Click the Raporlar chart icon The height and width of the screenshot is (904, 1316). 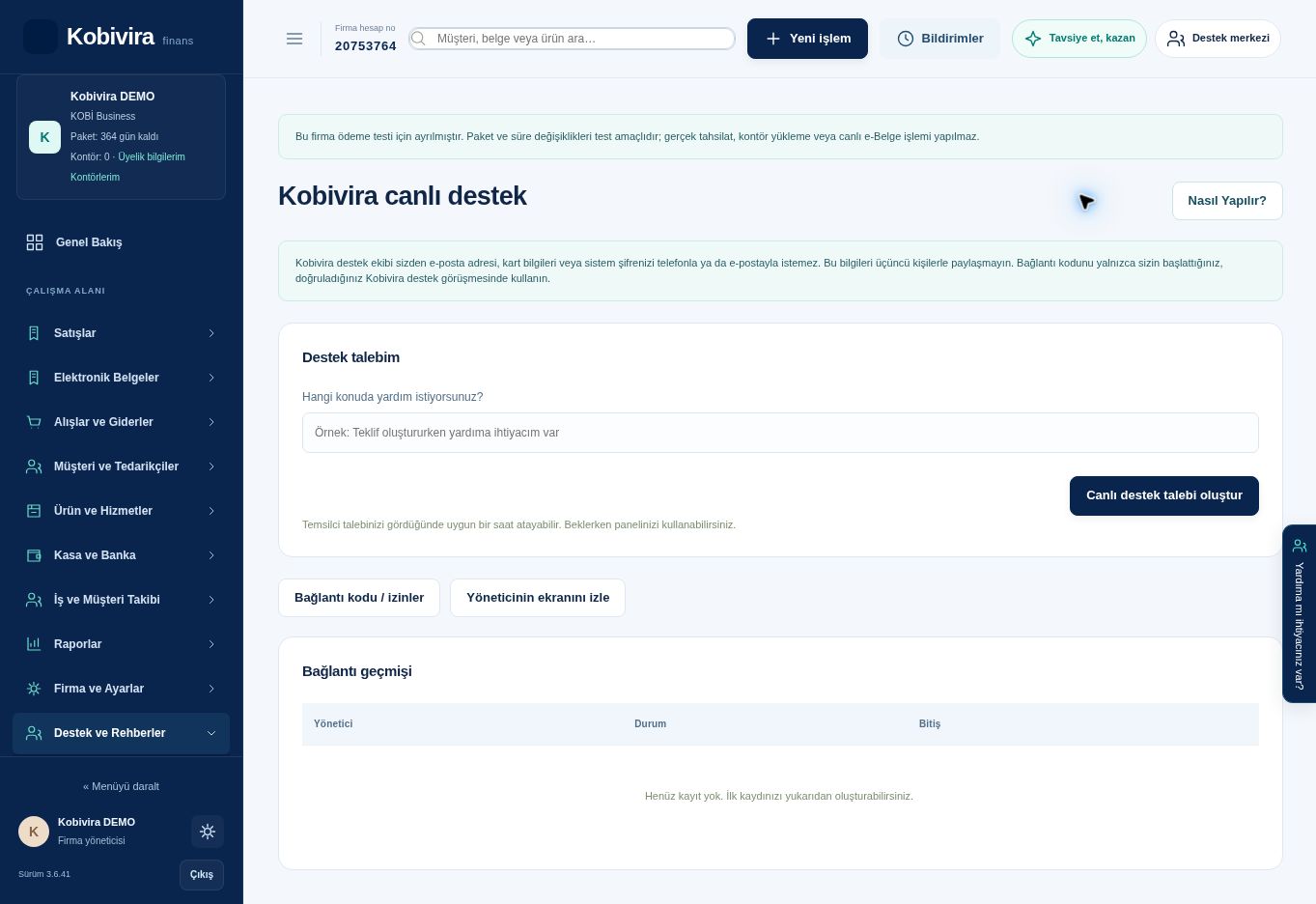pyautogui.click(x=34, y=644)
